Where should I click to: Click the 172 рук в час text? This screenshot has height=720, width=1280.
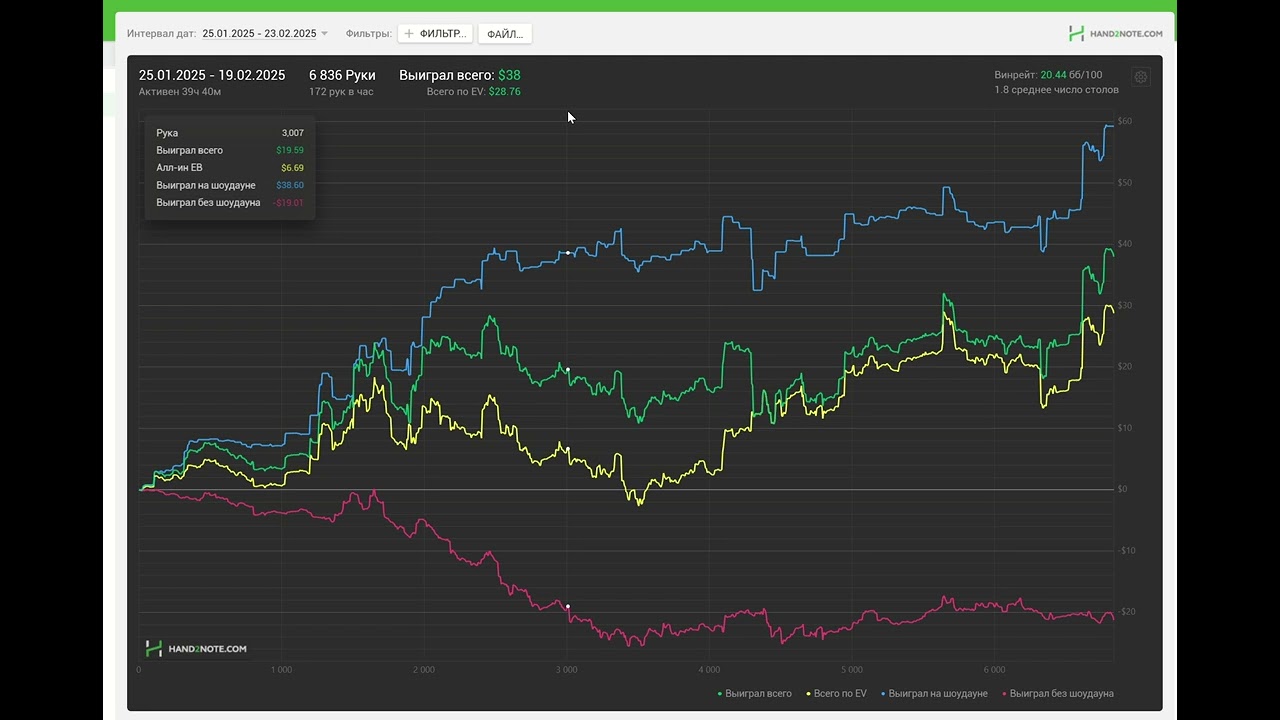pyautogui.click(x=341, y=91)
